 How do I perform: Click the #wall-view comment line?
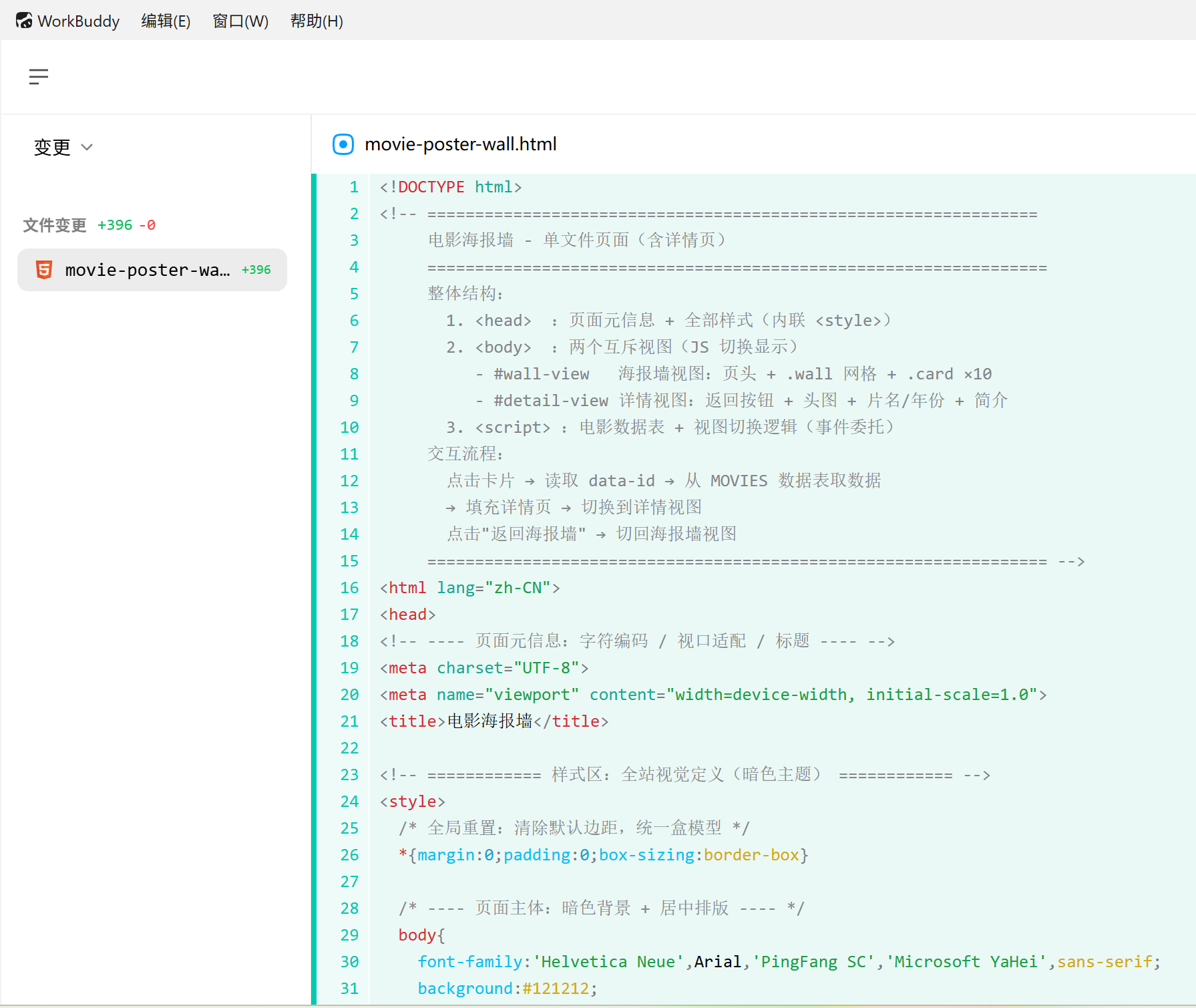click(x=734, y=374)
